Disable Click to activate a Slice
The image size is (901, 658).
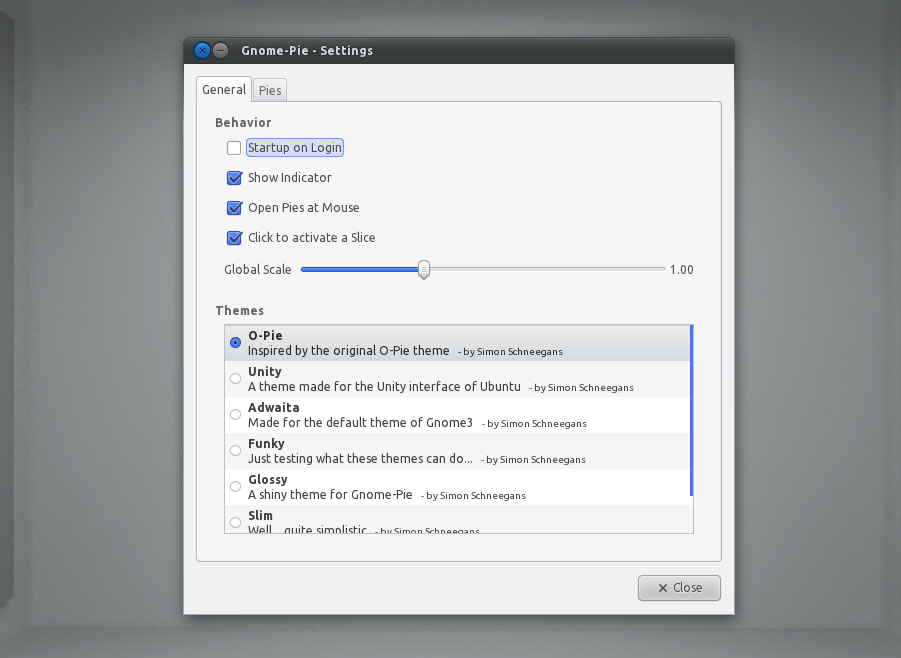(234, 237)
